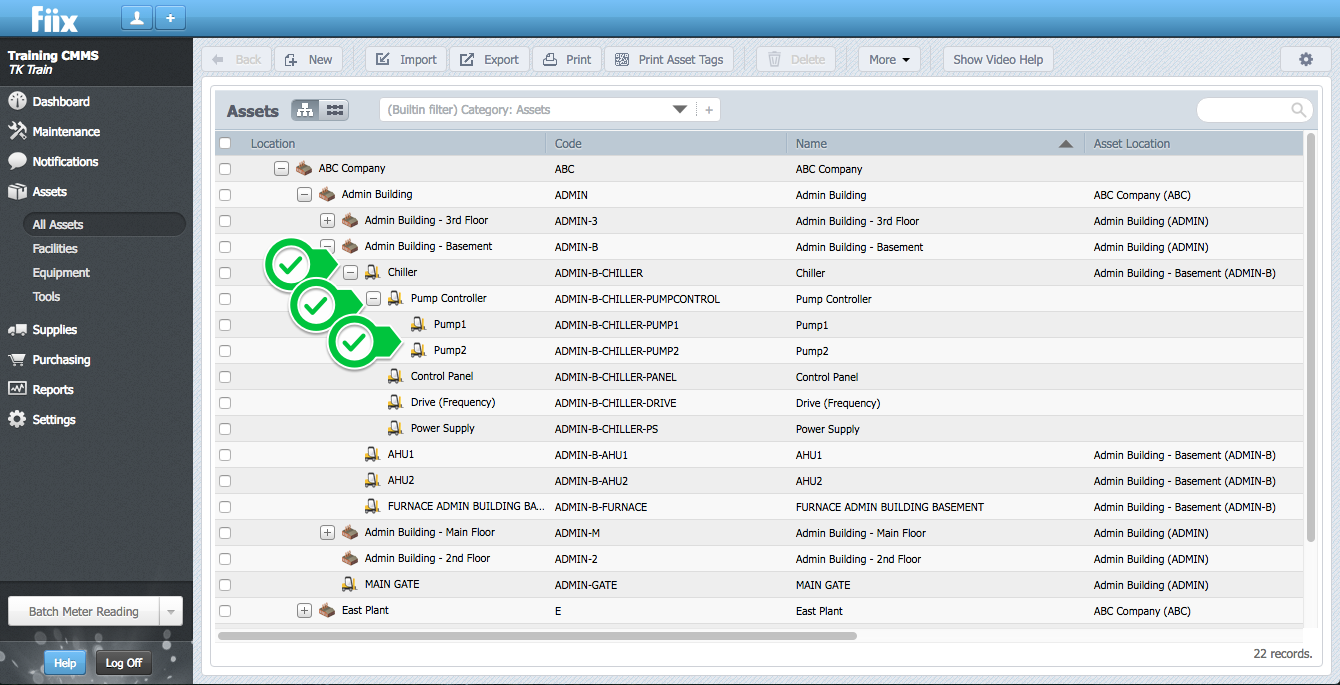1340x685 pixels.
Task: Click the Print Asset Tags button
Action: tap(669, 59)
